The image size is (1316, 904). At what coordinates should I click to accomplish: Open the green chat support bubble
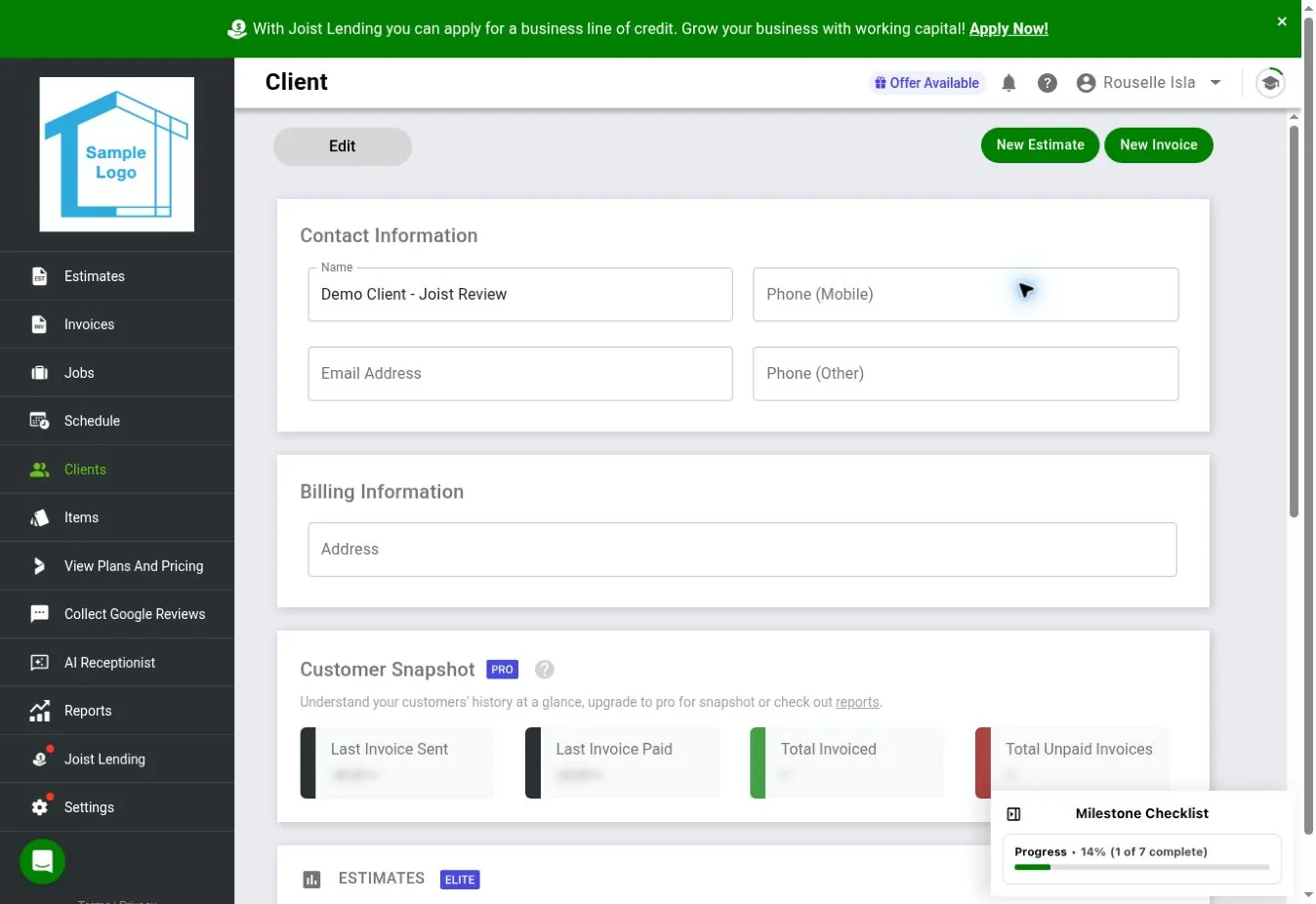(42, 862)
